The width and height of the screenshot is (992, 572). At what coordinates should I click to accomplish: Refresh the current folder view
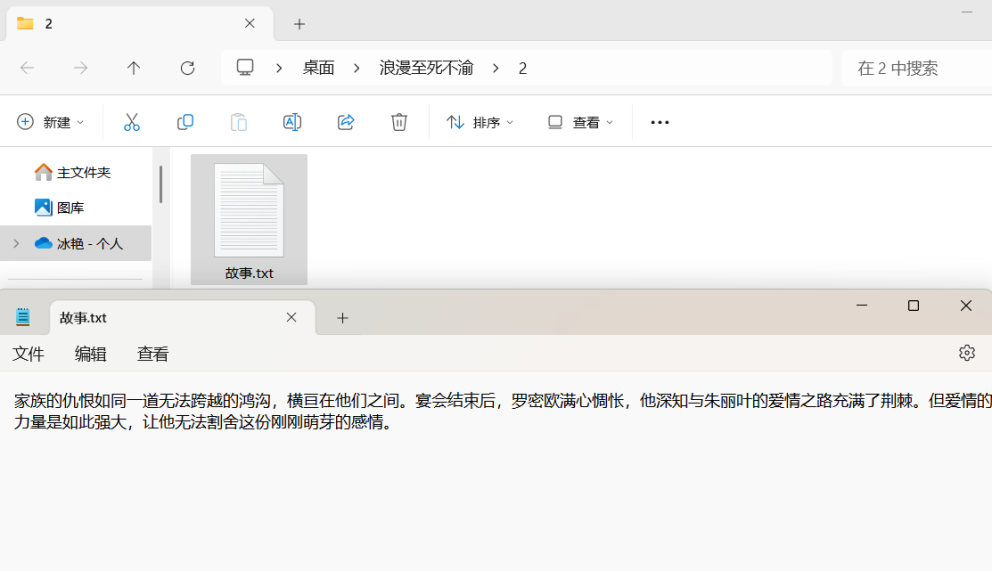187,68
